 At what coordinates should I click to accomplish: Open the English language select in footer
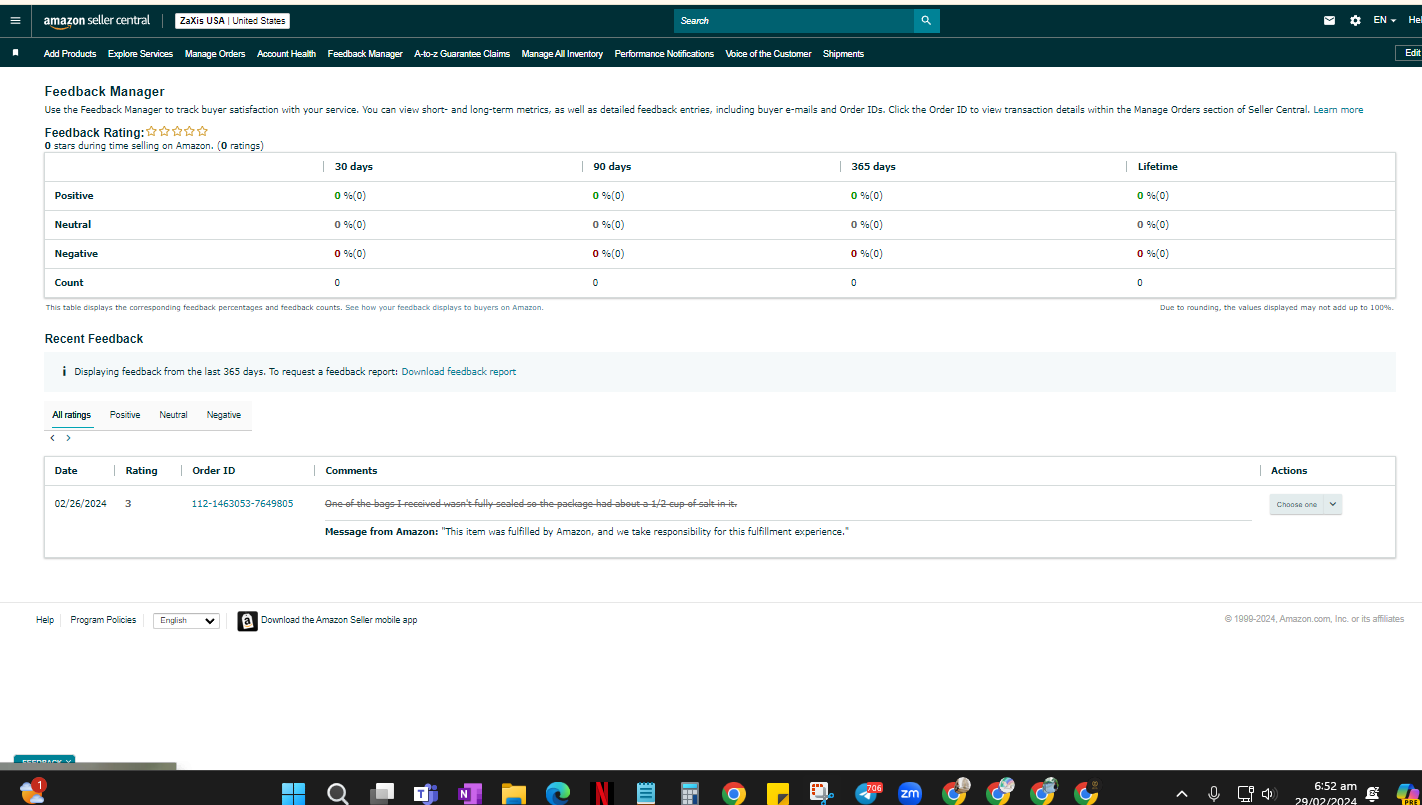pyautogui.click(x=186, y=621)
